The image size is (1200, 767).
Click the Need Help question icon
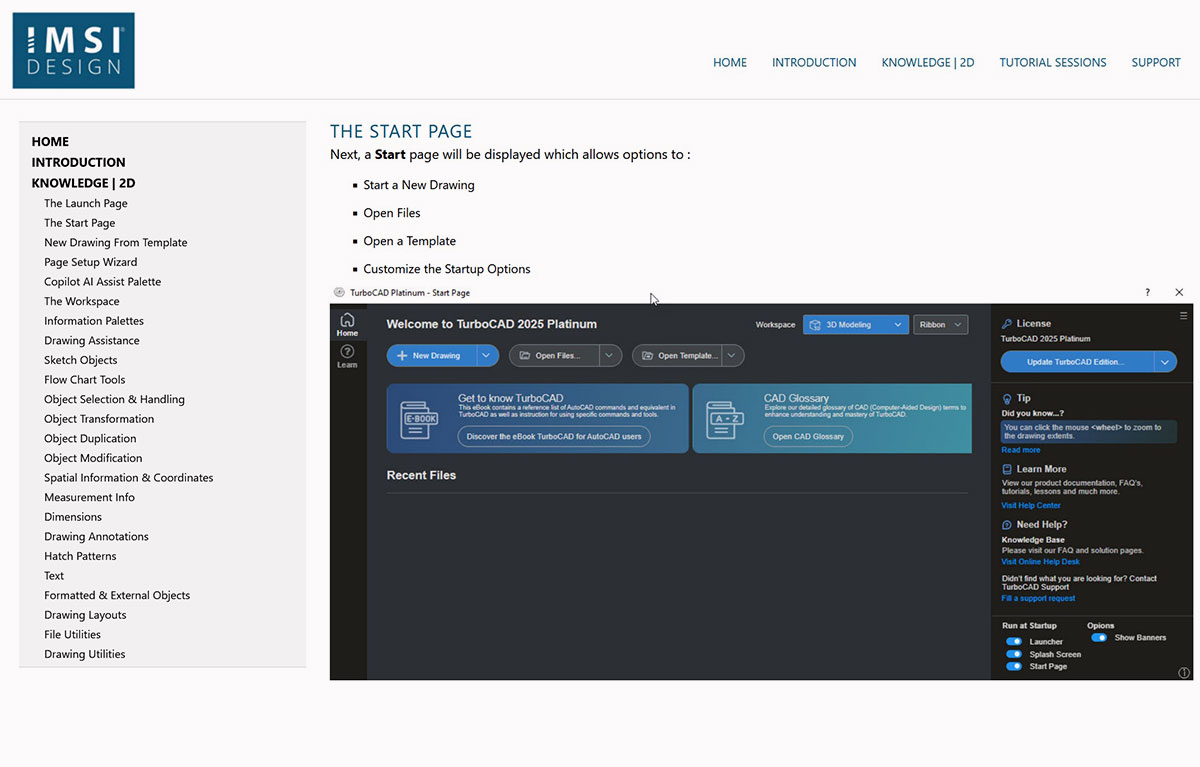(x=1007, y=525)
